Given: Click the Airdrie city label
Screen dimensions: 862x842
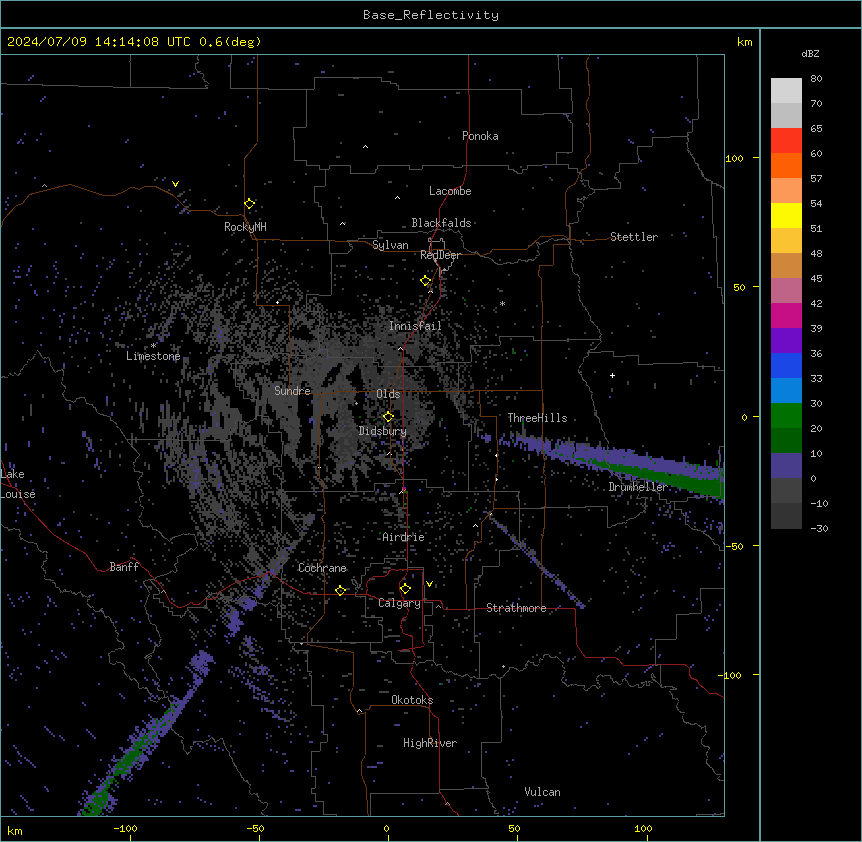Looking at the screenshot, I should point(404,537).
